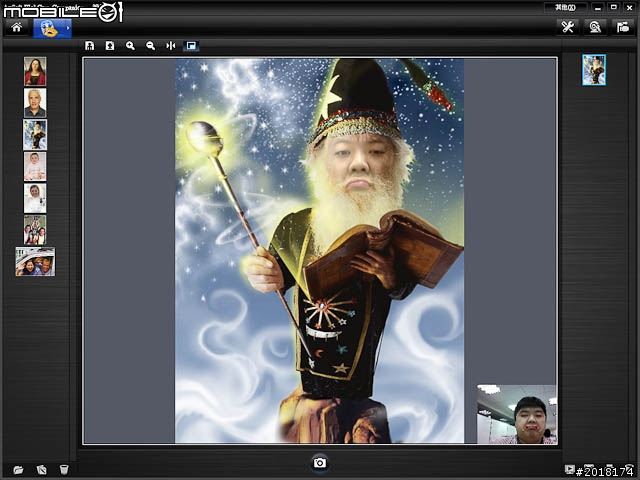This screenshot has height=480, width=640.
Task: Click the first toolbar icon with a person
Action: point(89,46)
